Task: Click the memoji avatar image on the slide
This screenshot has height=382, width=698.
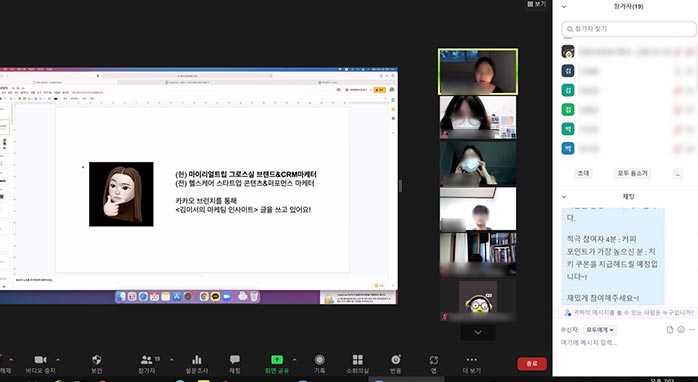Action: 121,194
